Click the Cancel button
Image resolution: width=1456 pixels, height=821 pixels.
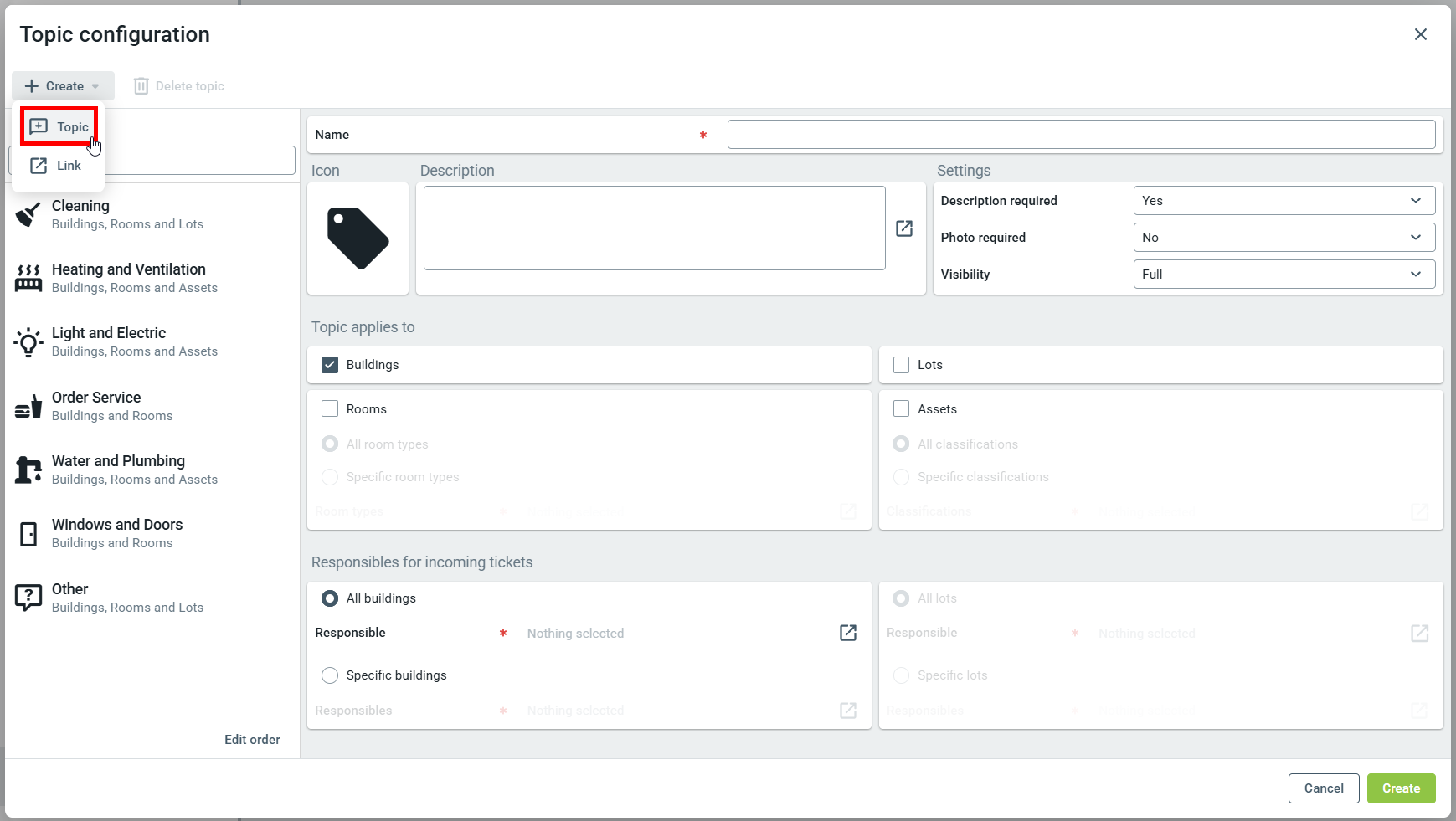click(x=1323, y=788)
